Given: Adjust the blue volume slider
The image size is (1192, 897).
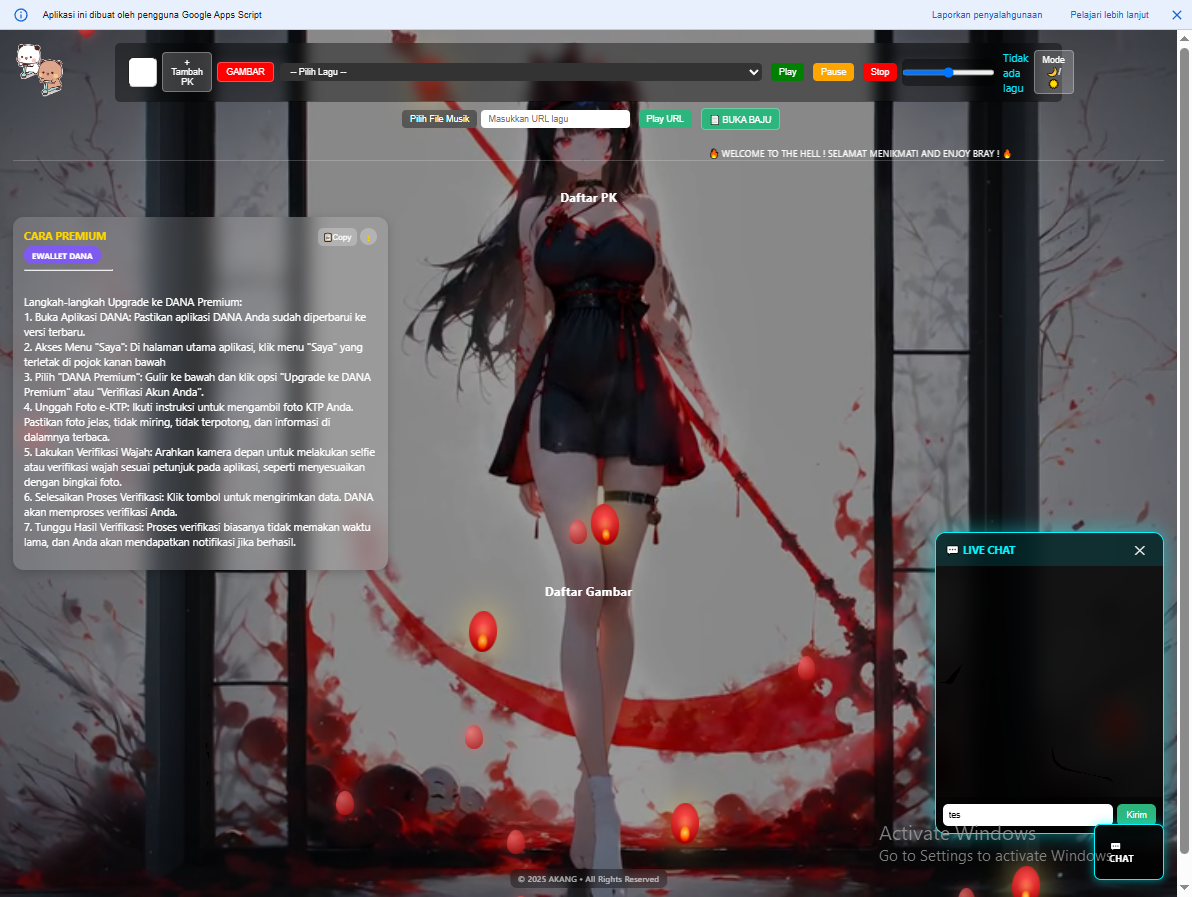Looking at the screenshot, I should coord(948,72).
